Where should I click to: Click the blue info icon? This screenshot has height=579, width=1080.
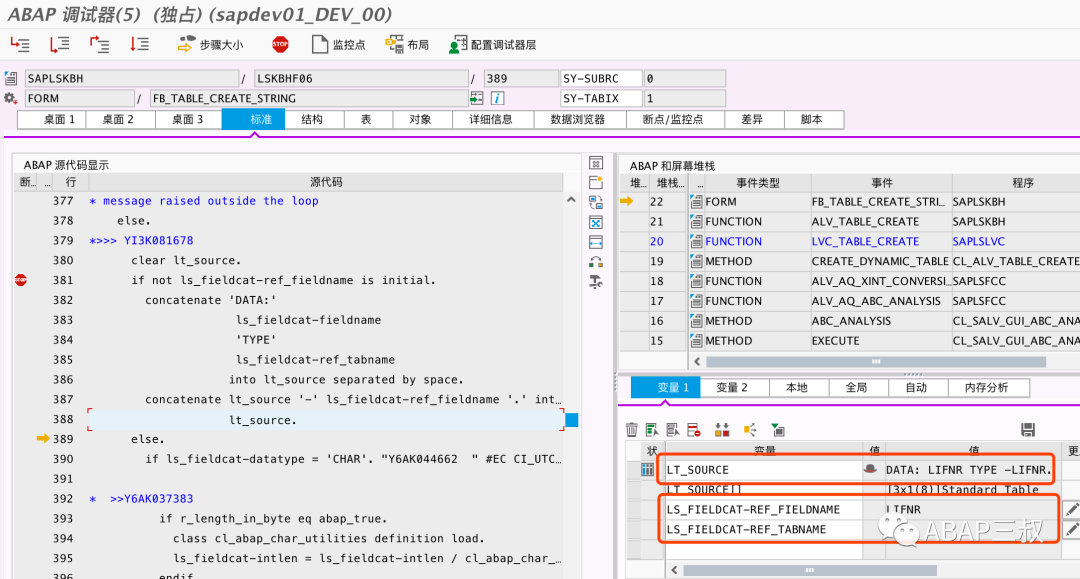[497, 98]
